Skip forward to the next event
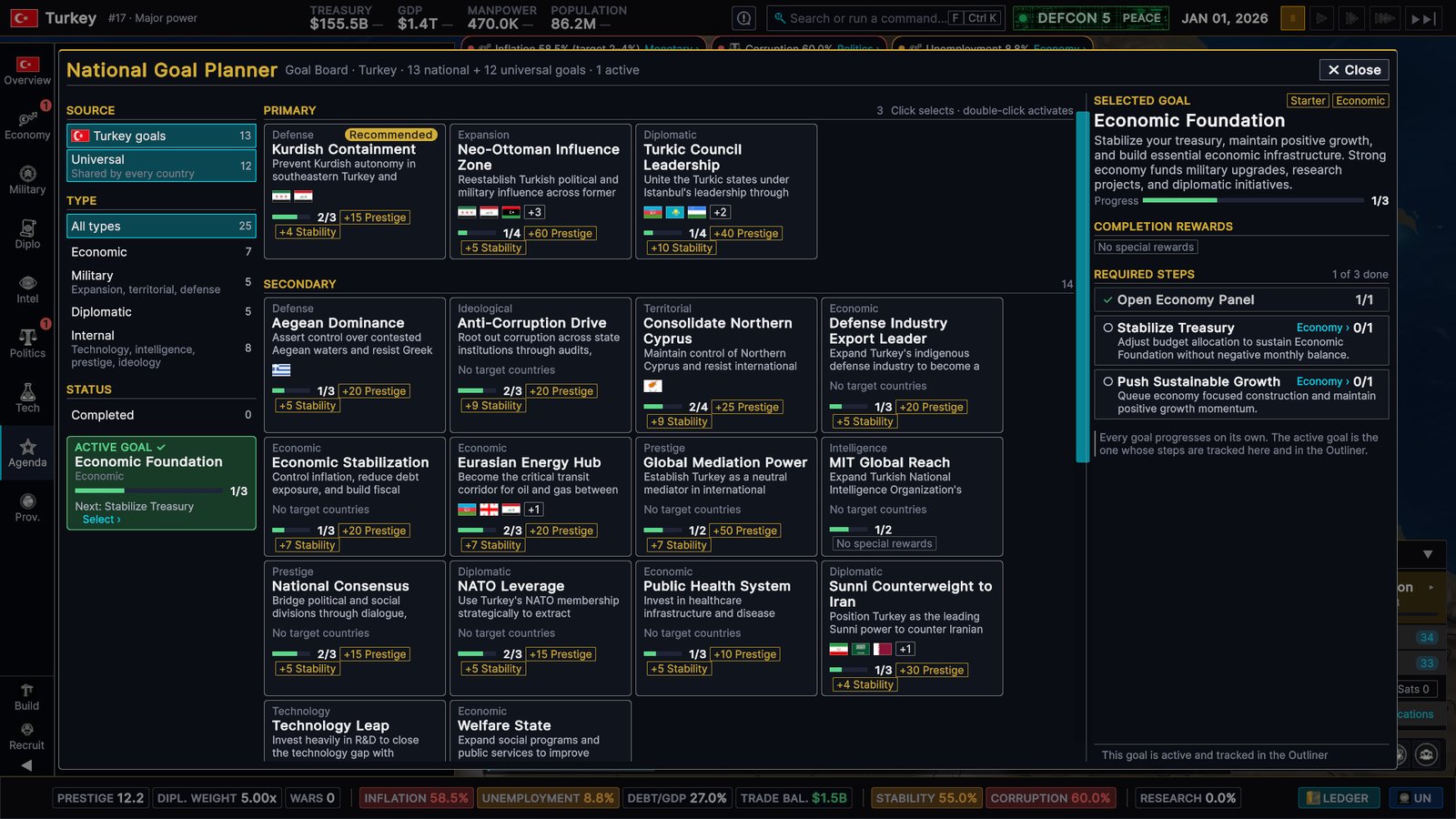 tap(1423, 18)
